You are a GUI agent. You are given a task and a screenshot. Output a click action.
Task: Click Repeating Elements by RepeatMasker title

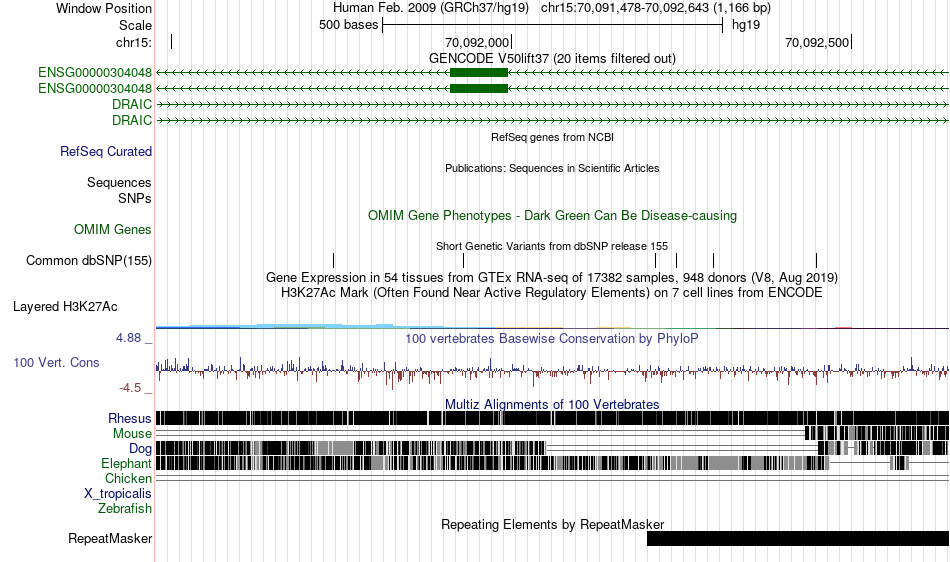coord(552,524)
